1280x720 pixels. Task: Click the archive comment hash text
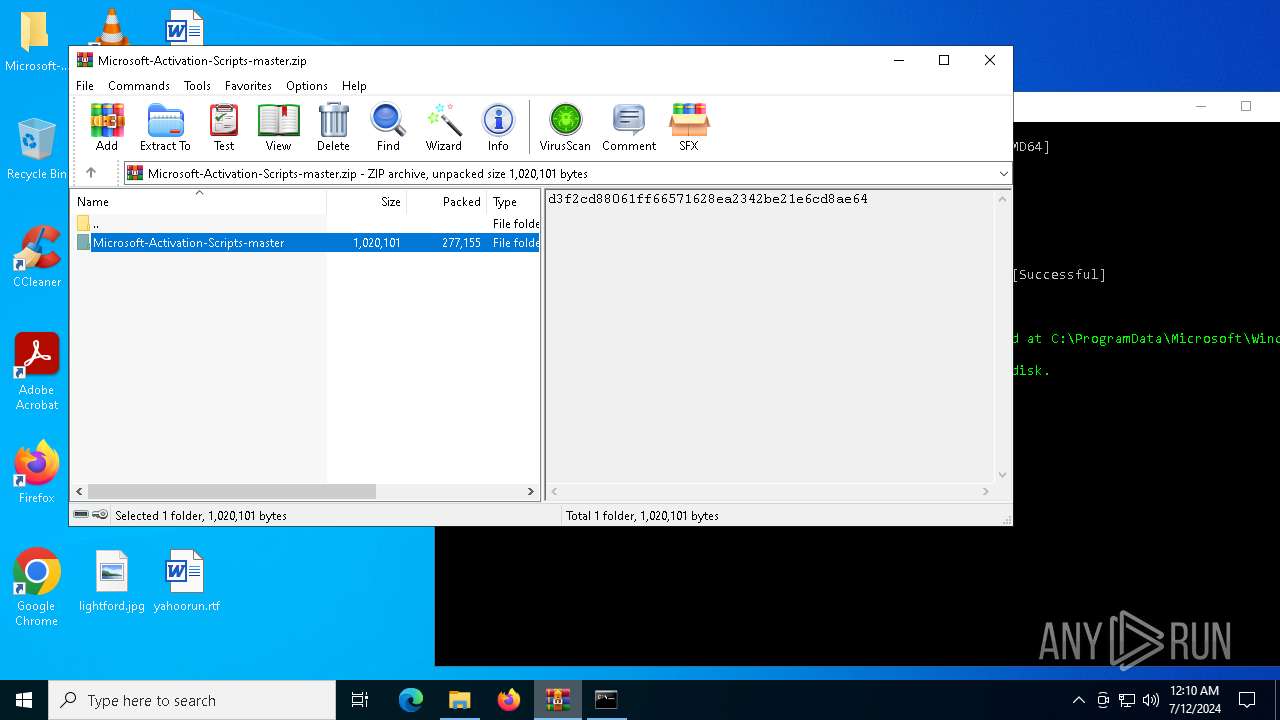[x=708, y=199]
